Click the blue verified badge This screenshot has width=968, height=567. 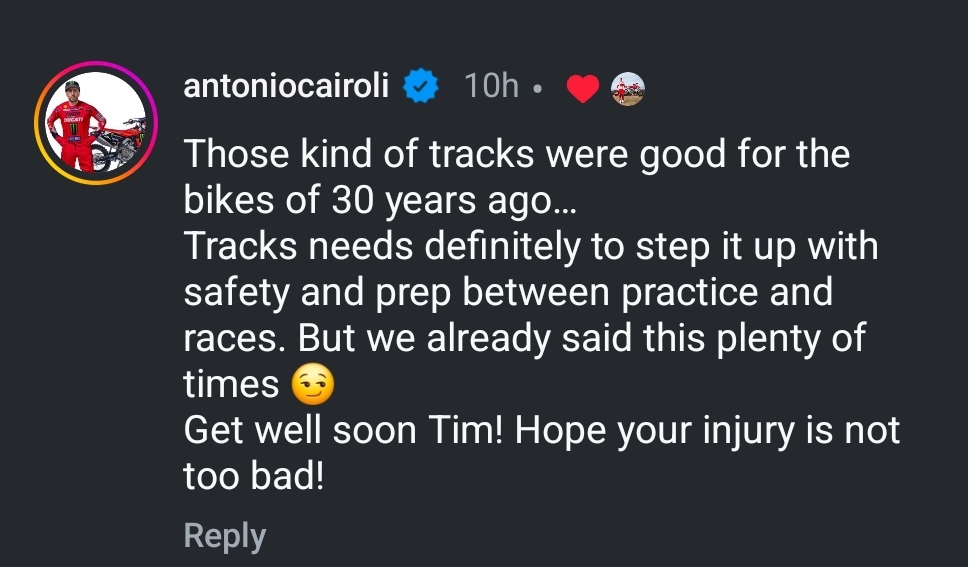[x=422, y=88]
